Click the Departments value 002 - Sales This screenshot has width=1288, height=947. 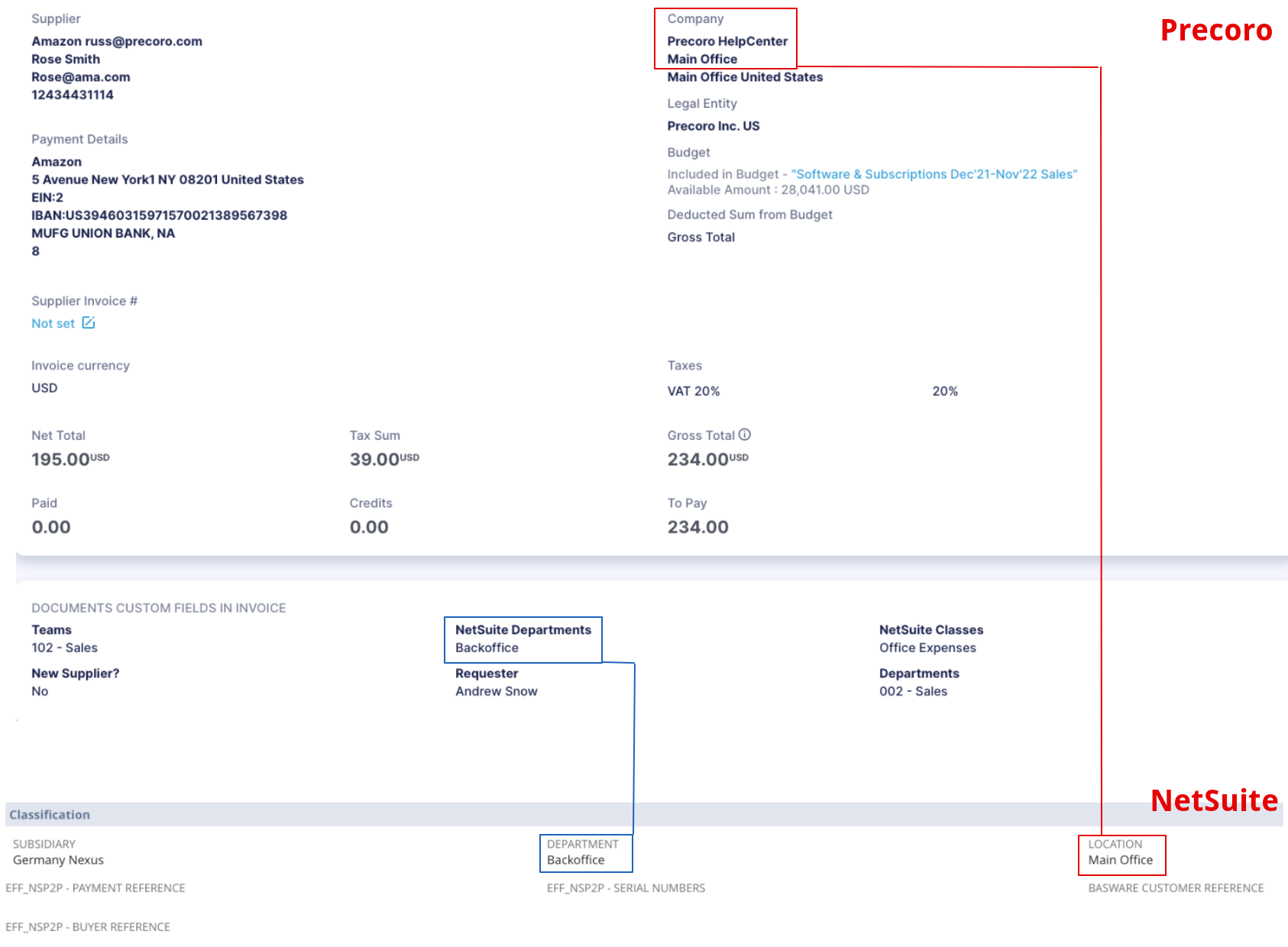click(x=913, y=691)
